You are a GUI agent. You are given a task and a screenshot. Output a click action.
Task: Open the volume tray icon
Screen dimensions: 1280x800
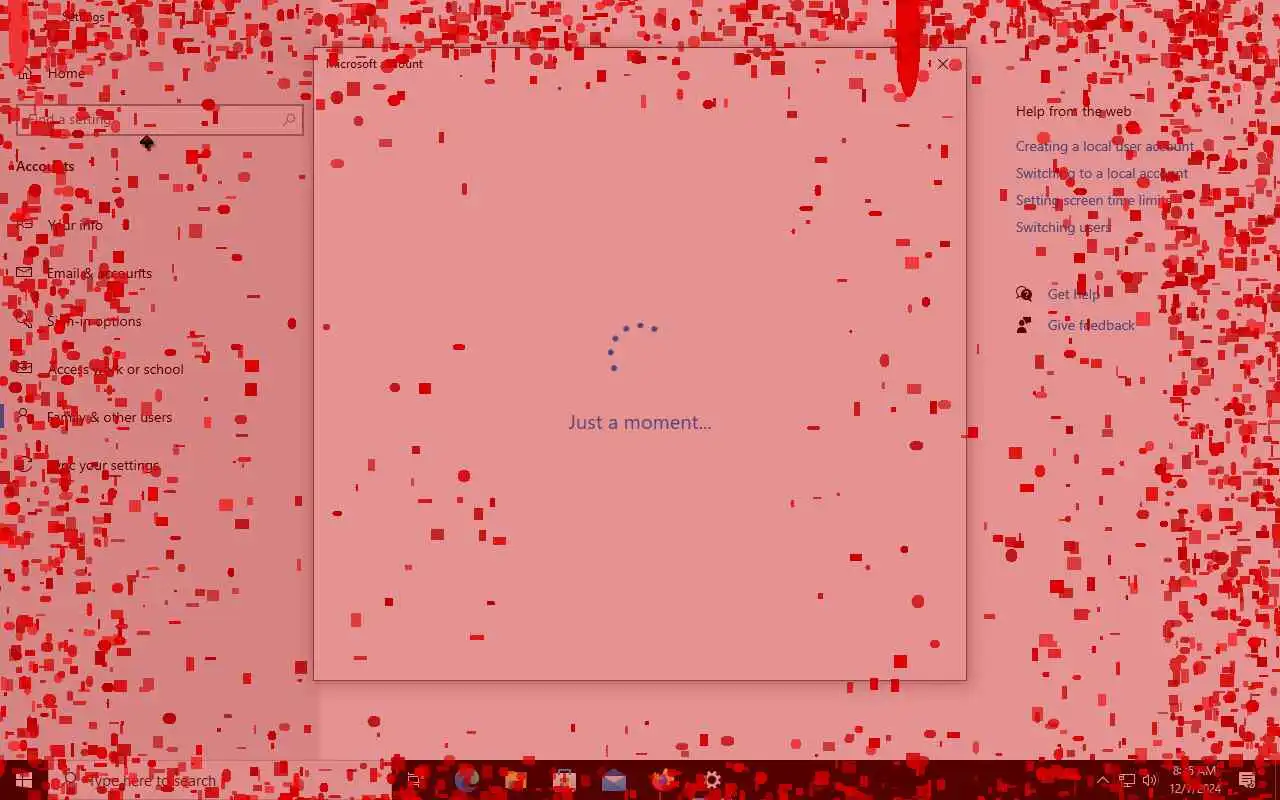click(x=1150, y=780)
